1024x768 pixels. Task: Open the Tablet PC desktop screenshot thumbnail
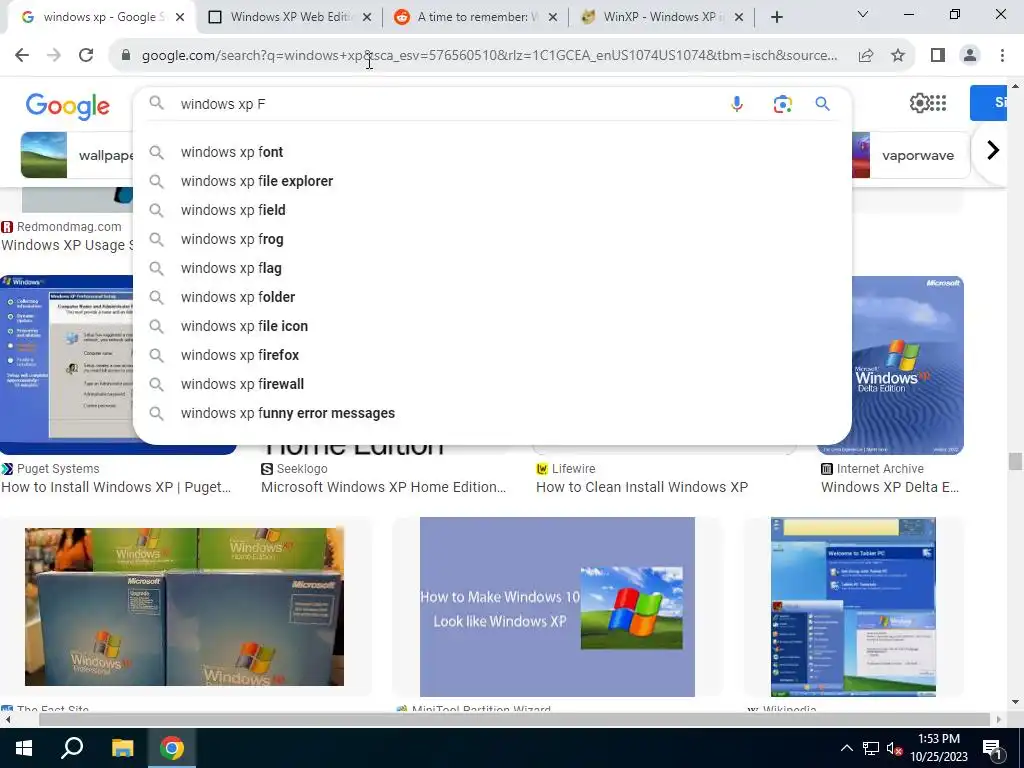pos(853,607)
